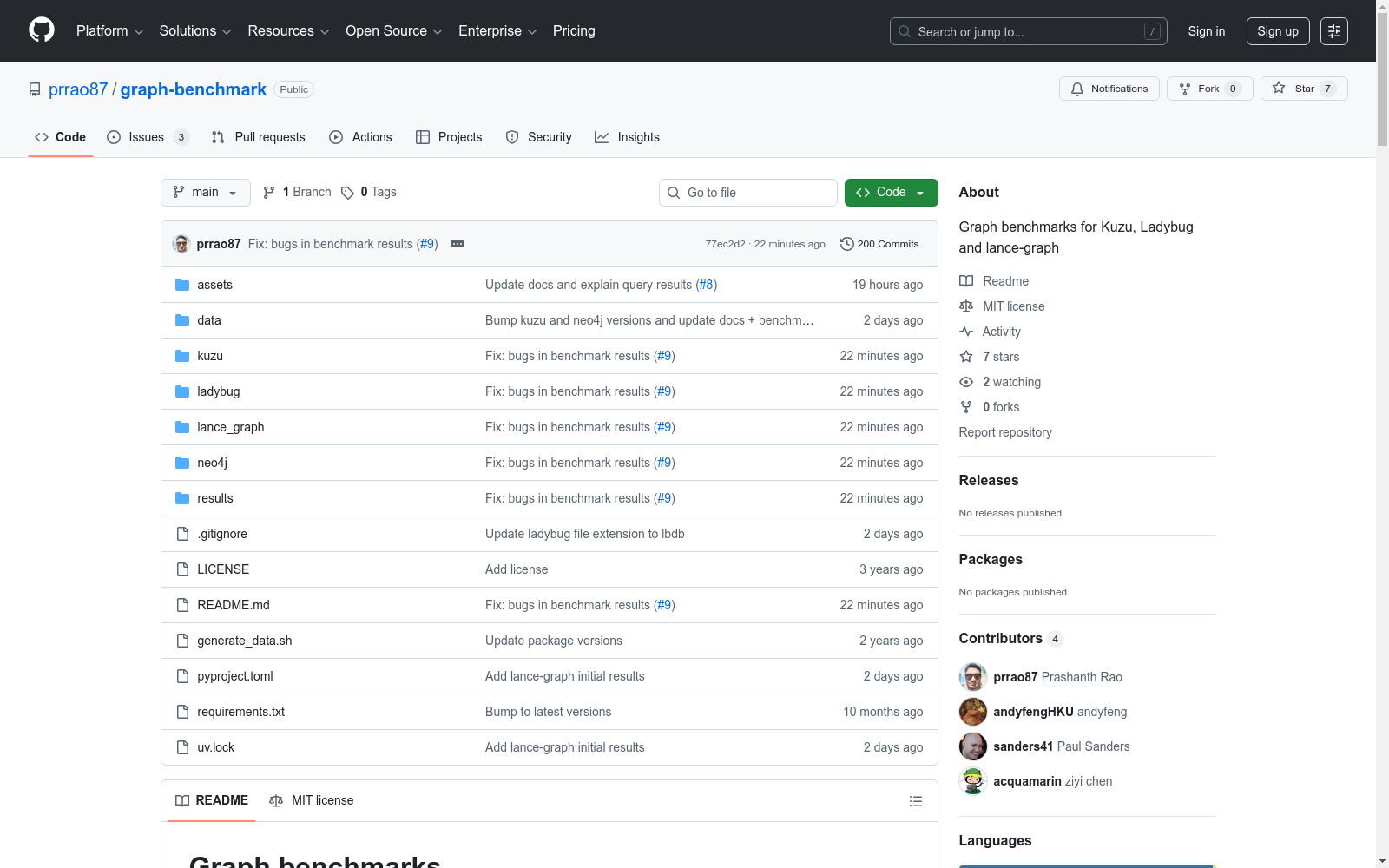
Task: Switch to the Issues tab
Action: click(148, 137)
